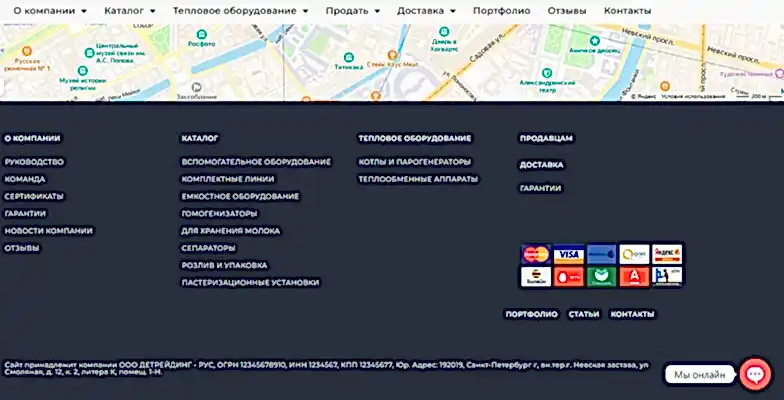The width and height of the screenshot is (784, 400).
Task: Open footer link Новости компании
Action: pos(48,231)
